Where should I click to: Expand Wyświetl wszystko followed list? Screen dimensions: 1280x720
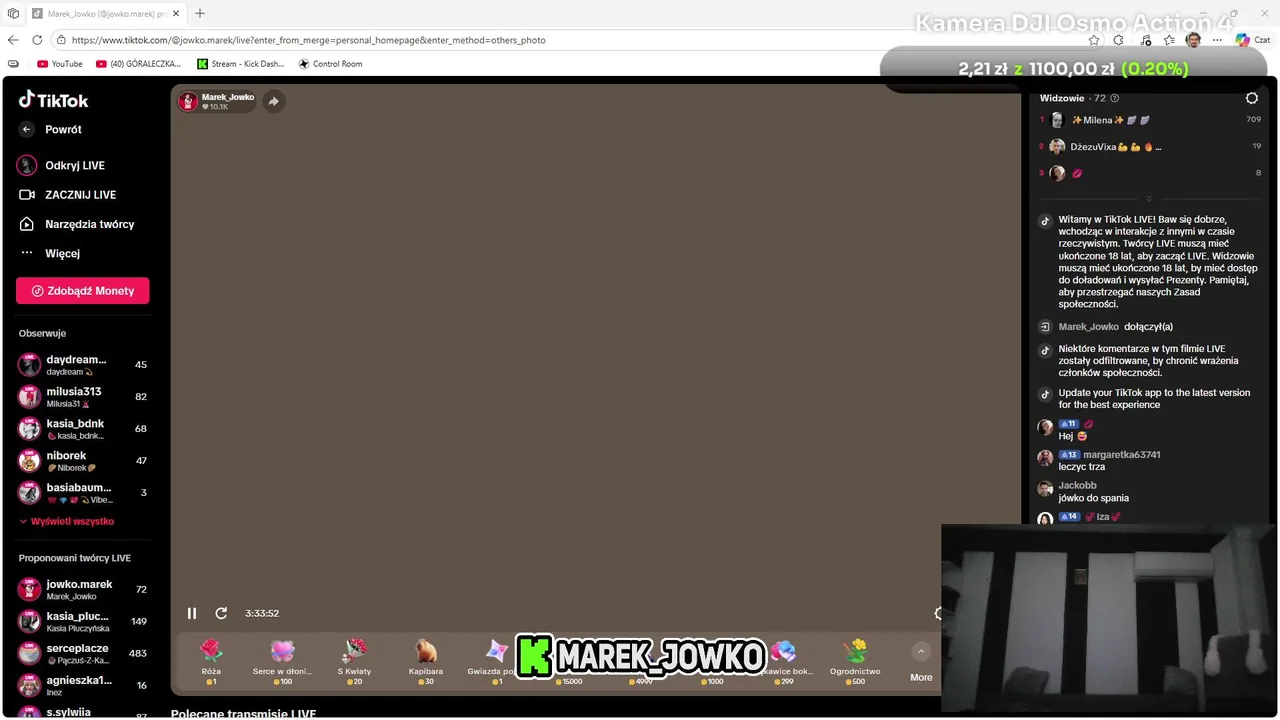tap(66, 521)
